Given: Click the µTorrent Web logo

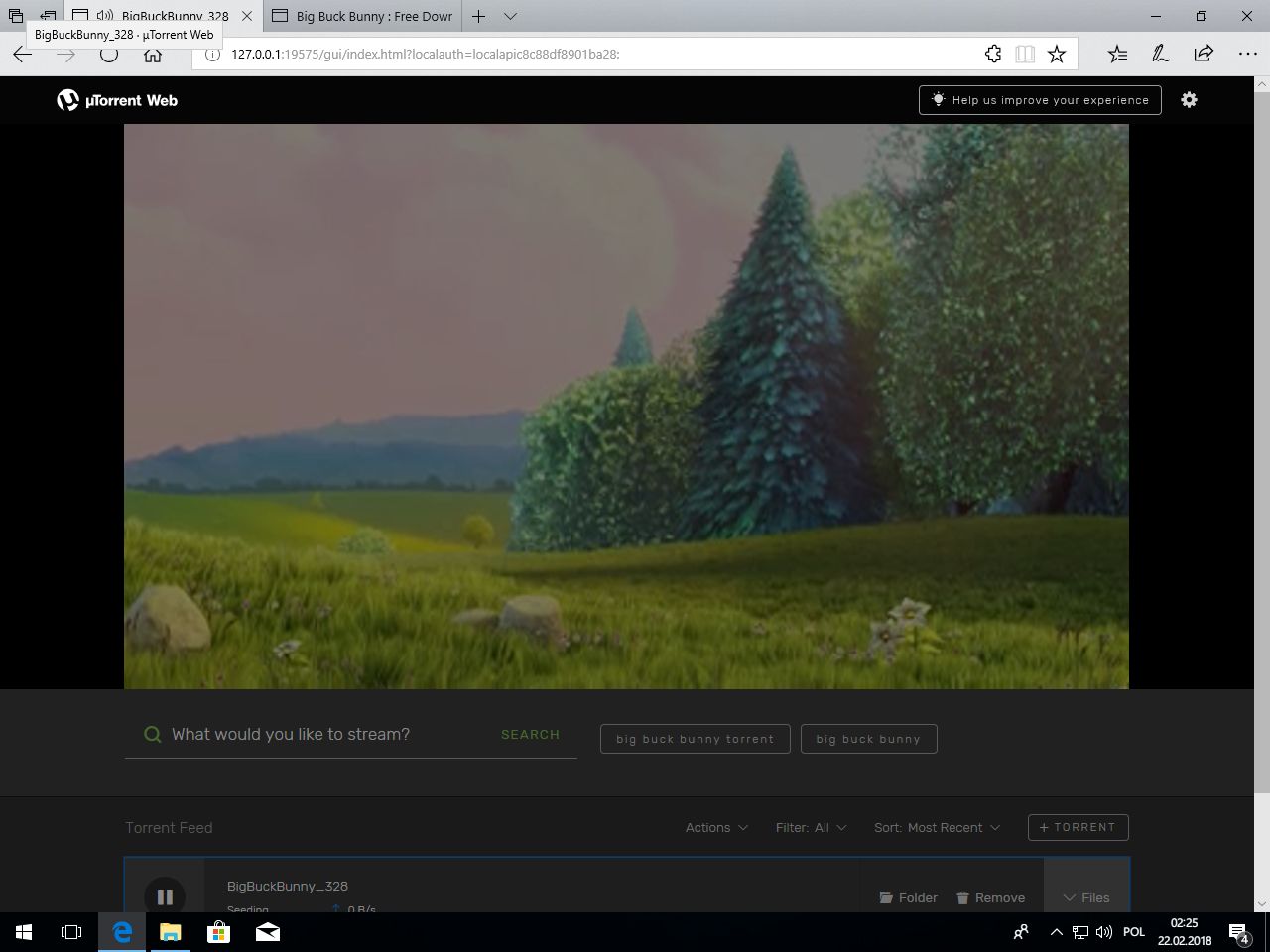Looking at the screenshot, I should pyautogui.click(x=117, y=100).
